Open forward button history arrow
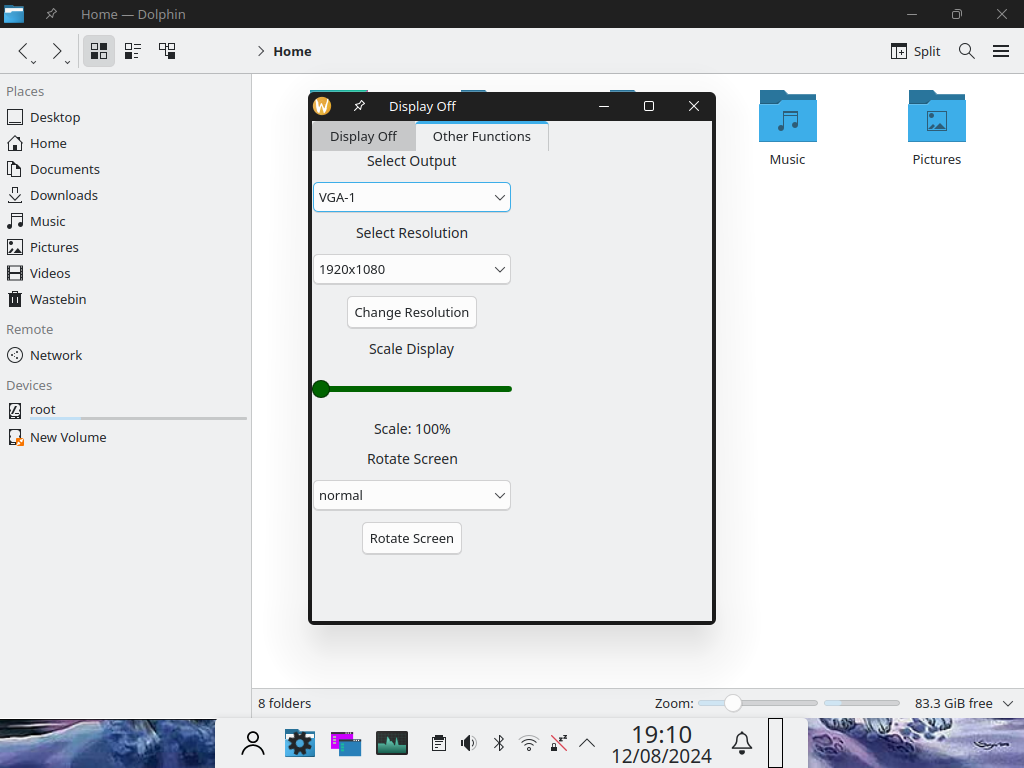The height and width of the screenshot is (768, 1024). 67,62
